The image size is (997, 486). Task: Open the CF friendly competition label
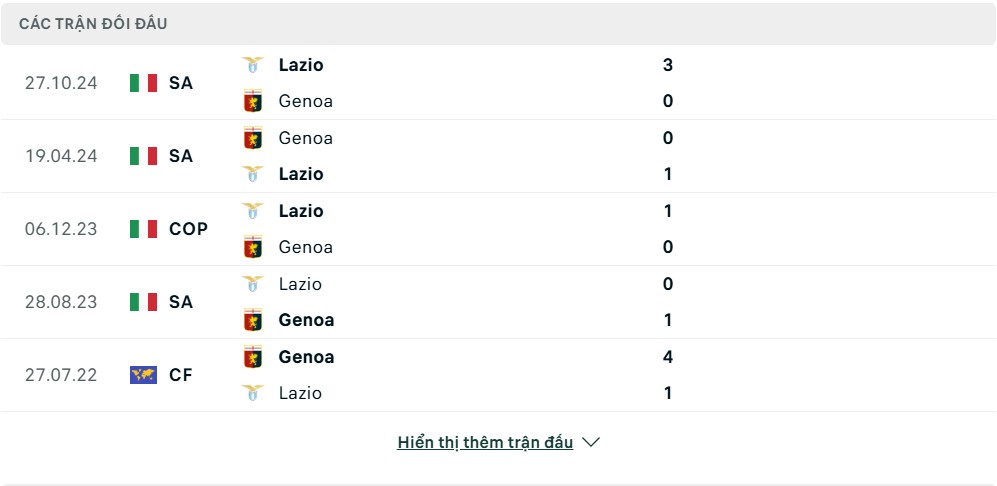click(x=181, y=375)
